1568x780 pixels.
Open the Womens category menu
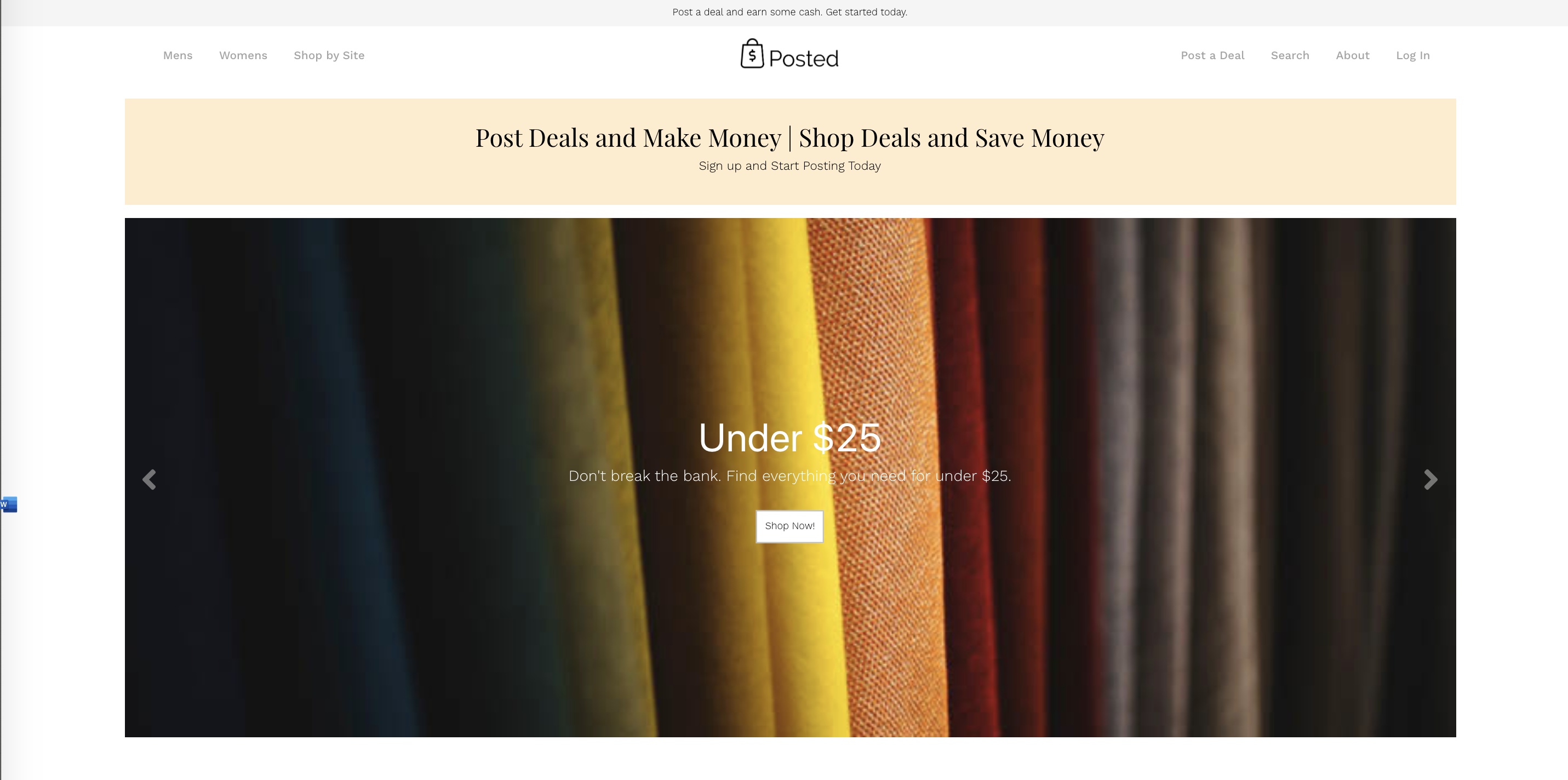click(243, 55)
